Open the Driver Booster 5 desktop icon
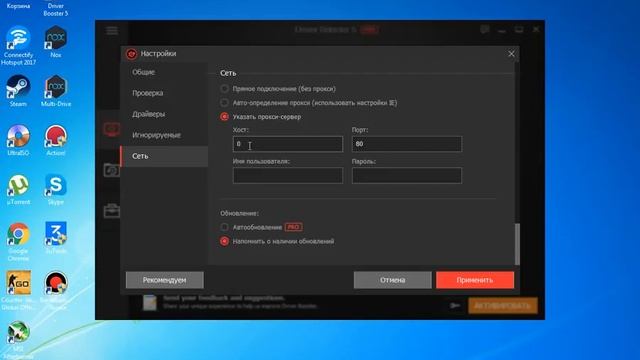This screenshot has width=640, height=360. click(56, 9)
